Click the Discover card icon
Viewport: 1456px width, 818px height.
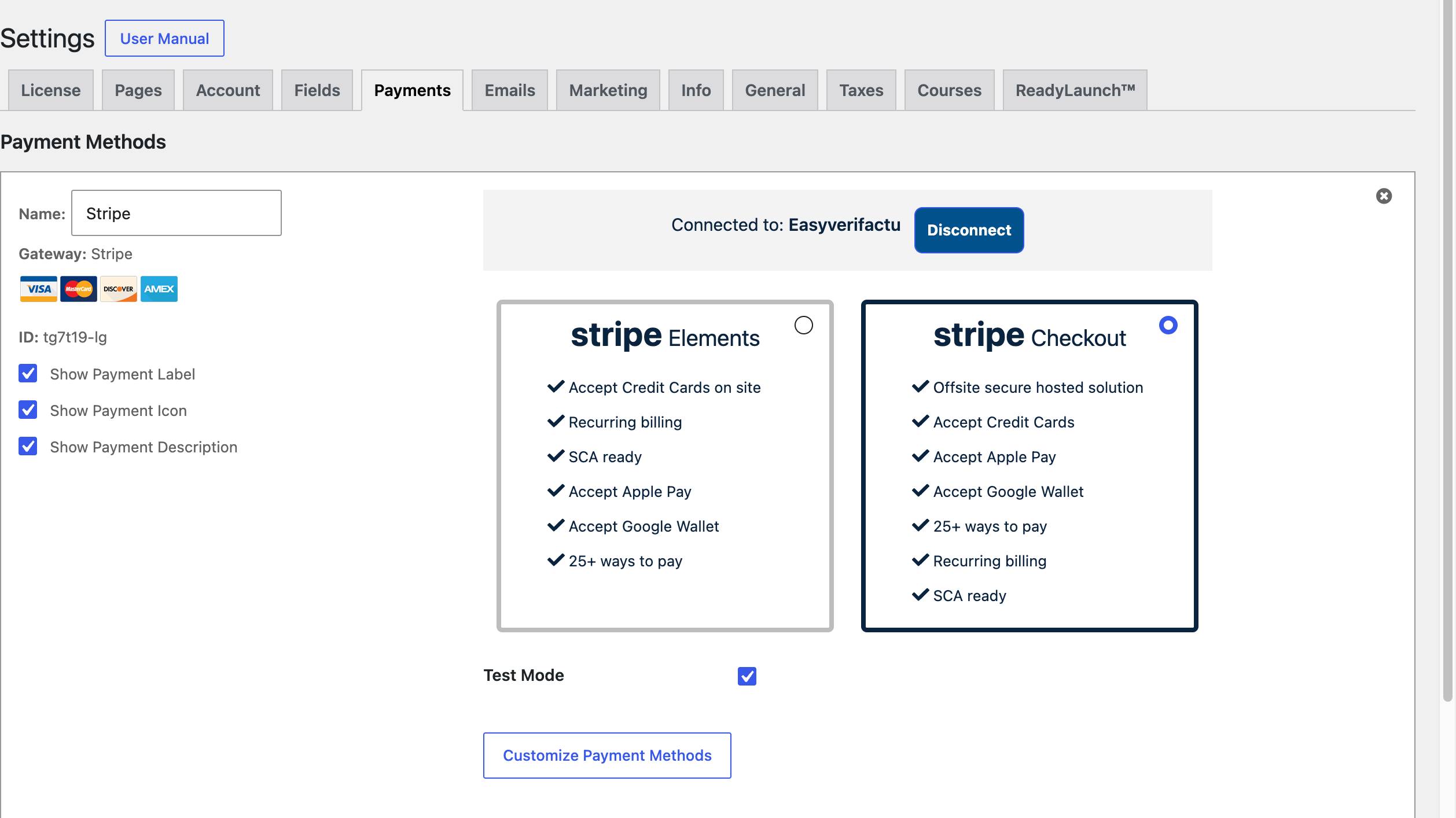tap(119, 289)
